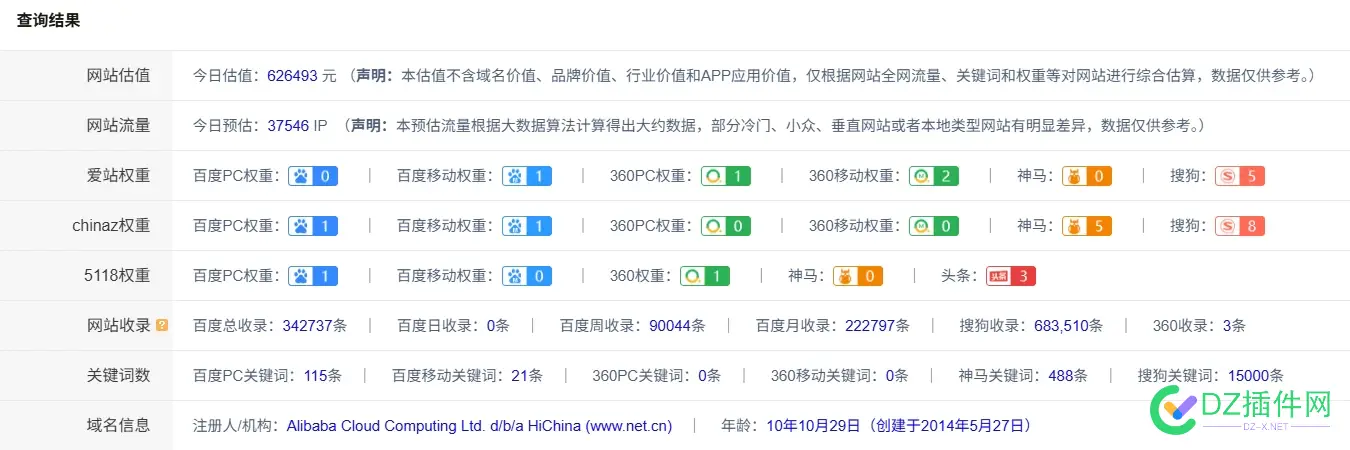This screenshot has height=450, width=1350.
Task: Open Baidu monthly index 222797 link
Action: [870, 326]
